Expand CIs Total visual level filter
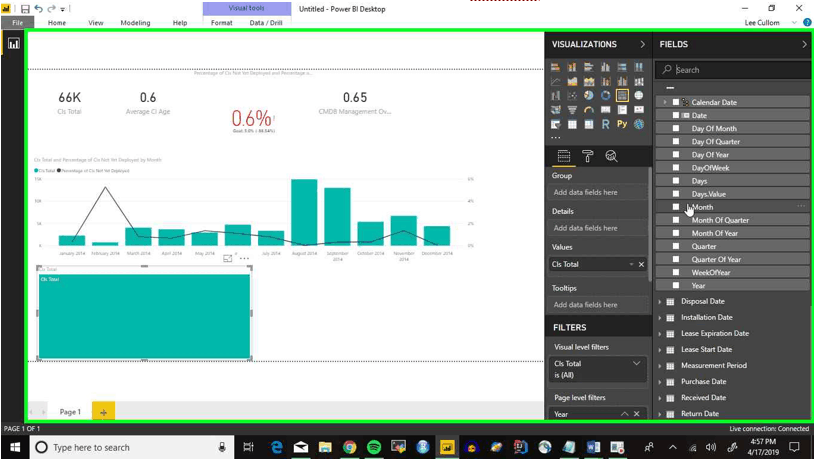Screen dimensions: 816x460 [x=638, y=364]
